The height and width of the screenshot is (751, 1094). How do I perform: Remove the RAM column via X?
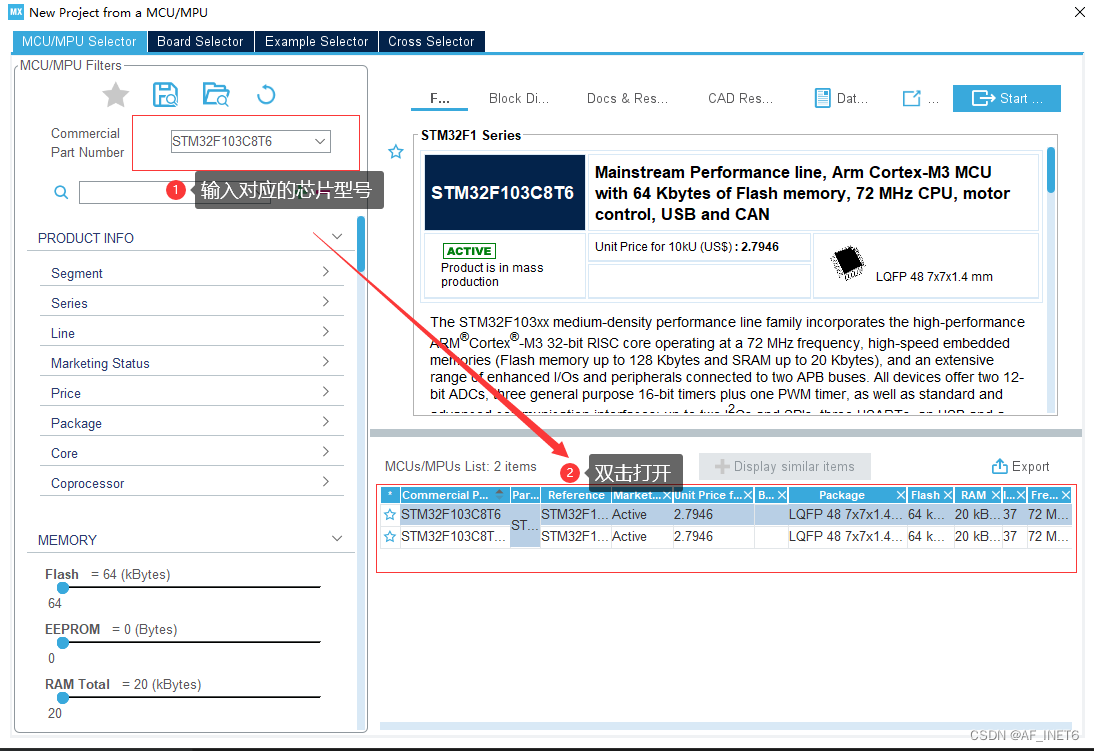(x=996, y=495)
